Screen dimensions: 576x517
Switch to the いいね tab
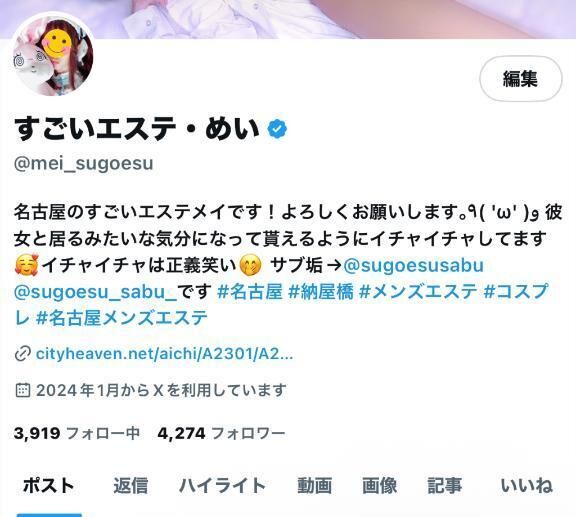526,486
